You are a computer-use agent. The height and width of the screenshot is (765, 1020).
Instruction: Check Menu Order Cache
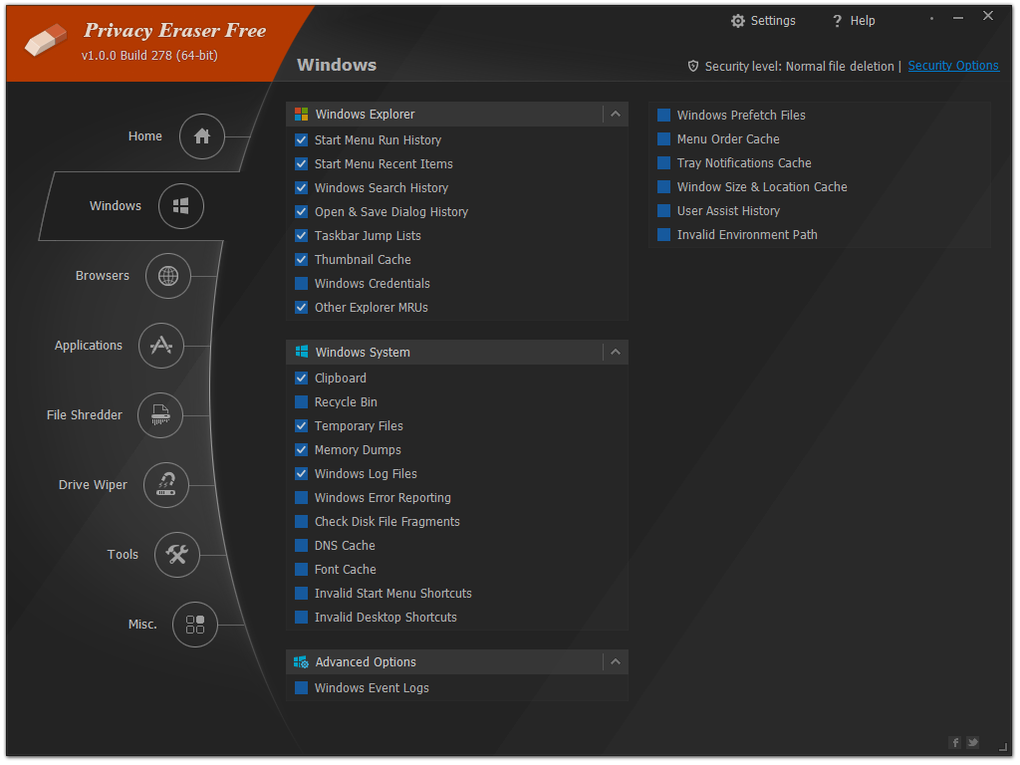pos(664,139)
